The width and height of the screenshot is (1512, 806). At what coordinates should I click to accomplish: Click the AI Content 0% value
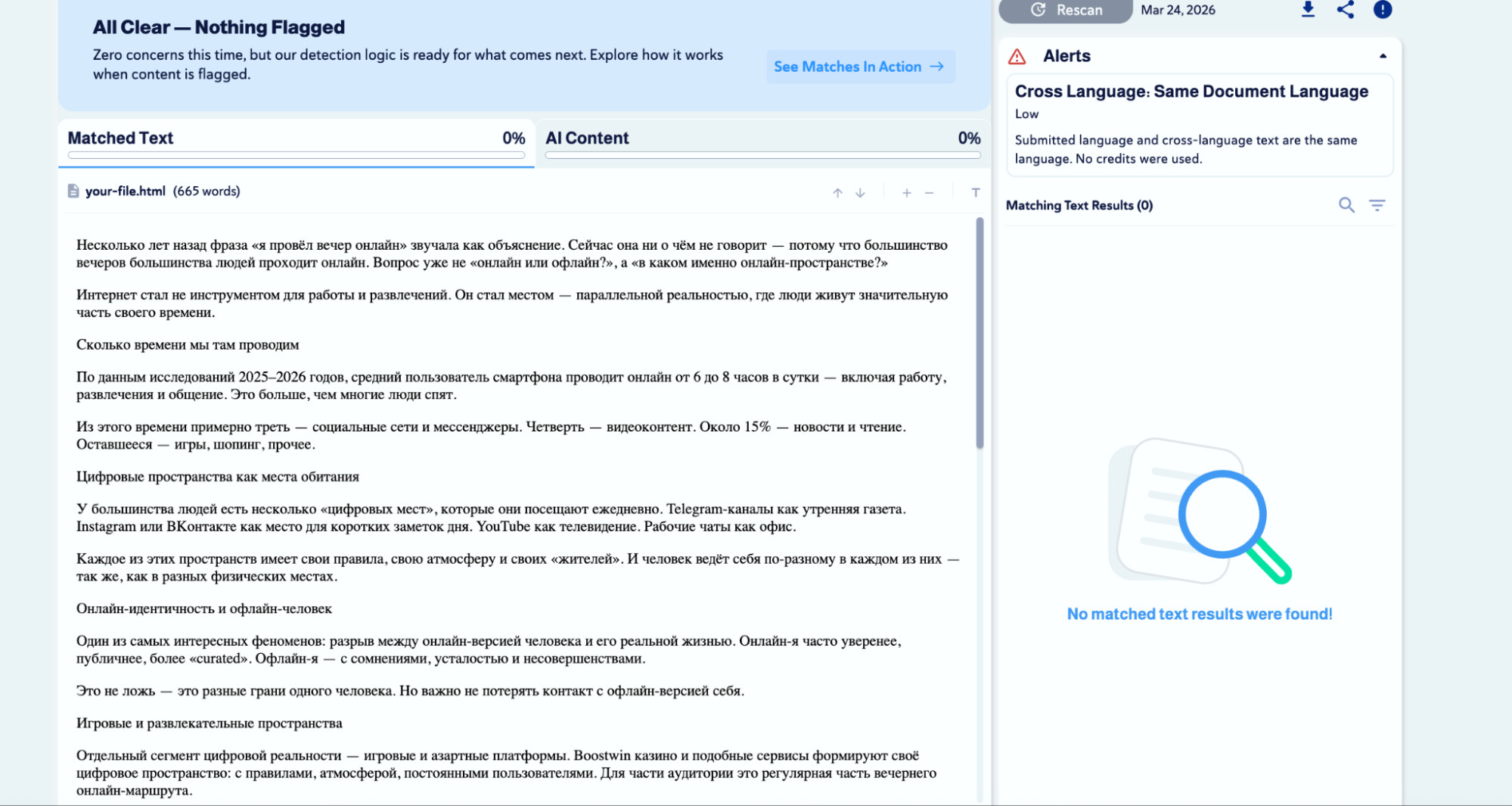pos(969,138)
